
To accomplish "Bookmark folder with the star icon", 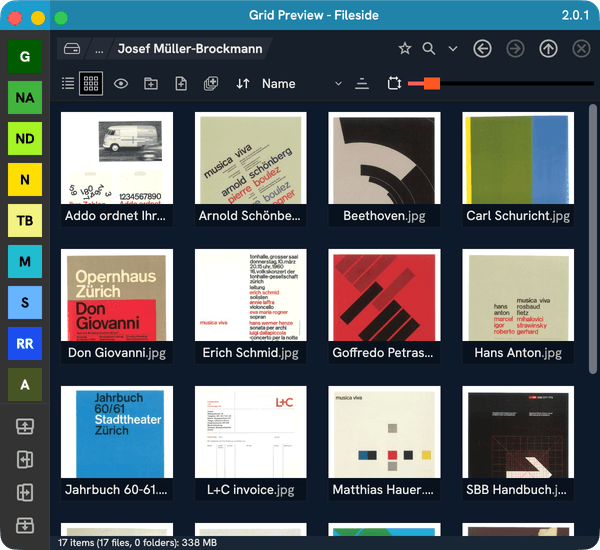I will (x=404, y=49).
